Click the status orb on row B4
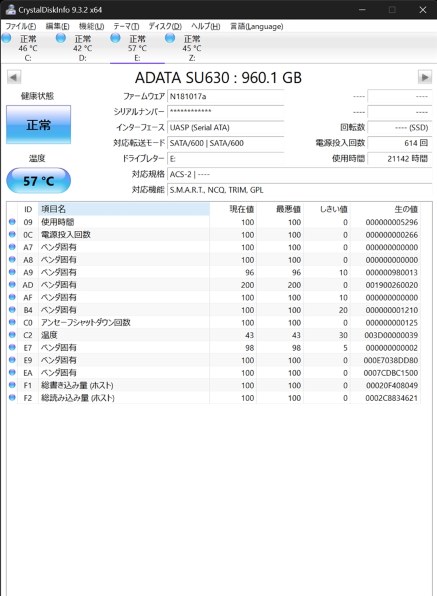The width and height of the screenshot is (437, 596). (x=12, y=309)
